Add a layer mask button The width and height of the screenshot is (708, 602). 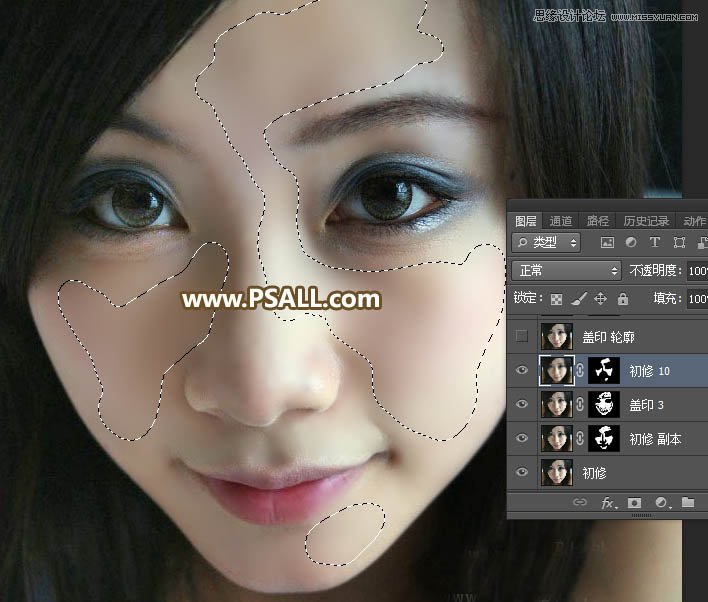pyautogui.click(x=634, y=503)
